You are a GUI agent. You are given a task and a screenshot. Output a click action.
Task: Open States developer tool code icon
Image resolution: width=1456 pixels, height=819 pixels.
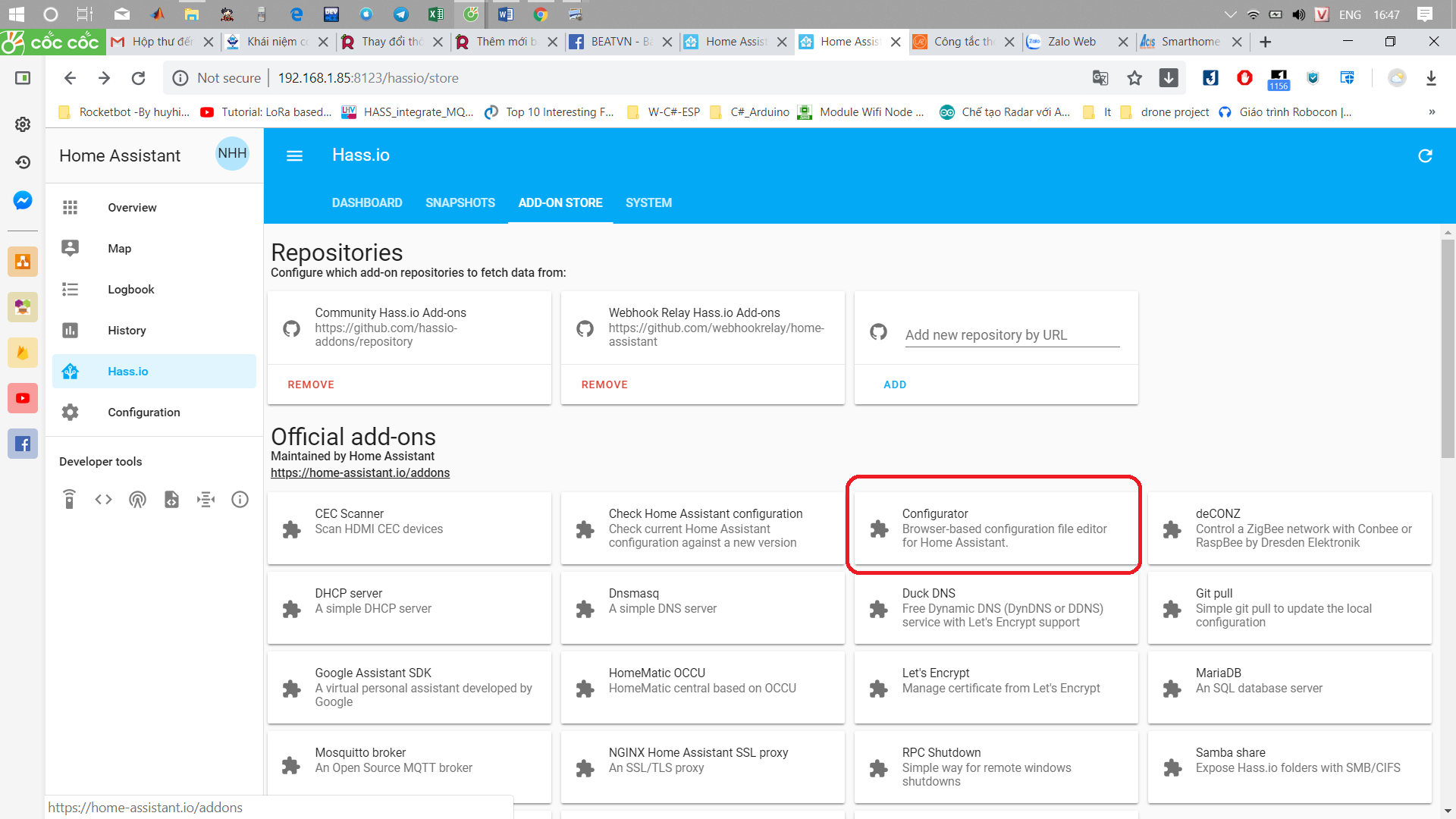(x=103, y=499)
